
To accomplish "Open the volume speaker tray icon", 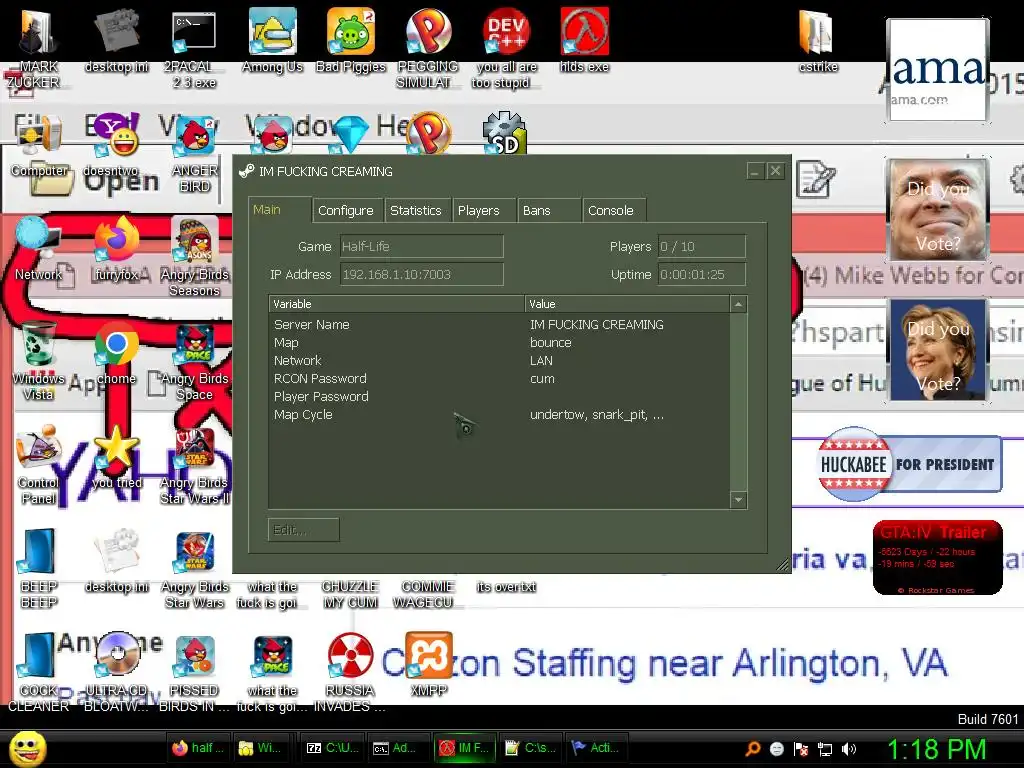I will [x=850, y=749].
